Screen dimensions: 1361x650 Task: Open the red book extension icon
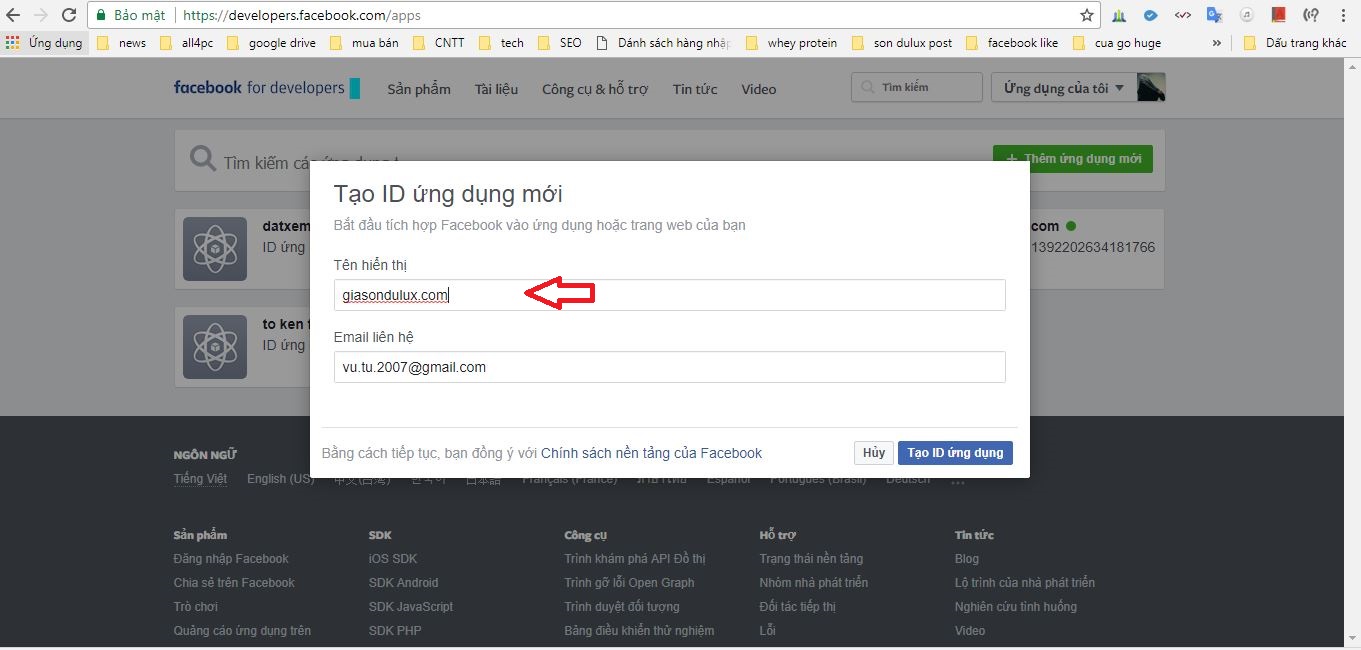click(x=1279, y=16)
